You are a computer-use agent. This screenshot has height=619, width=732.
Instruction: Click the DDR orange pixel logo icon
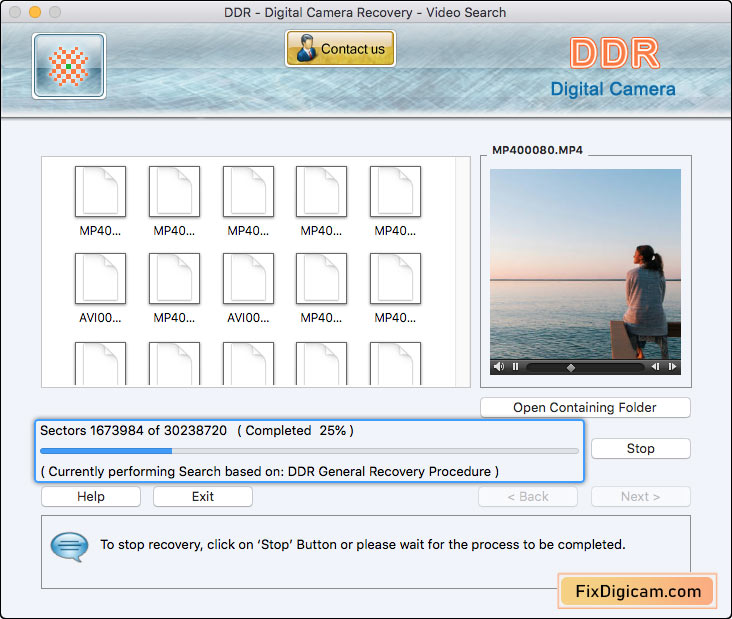coord(69,66)
